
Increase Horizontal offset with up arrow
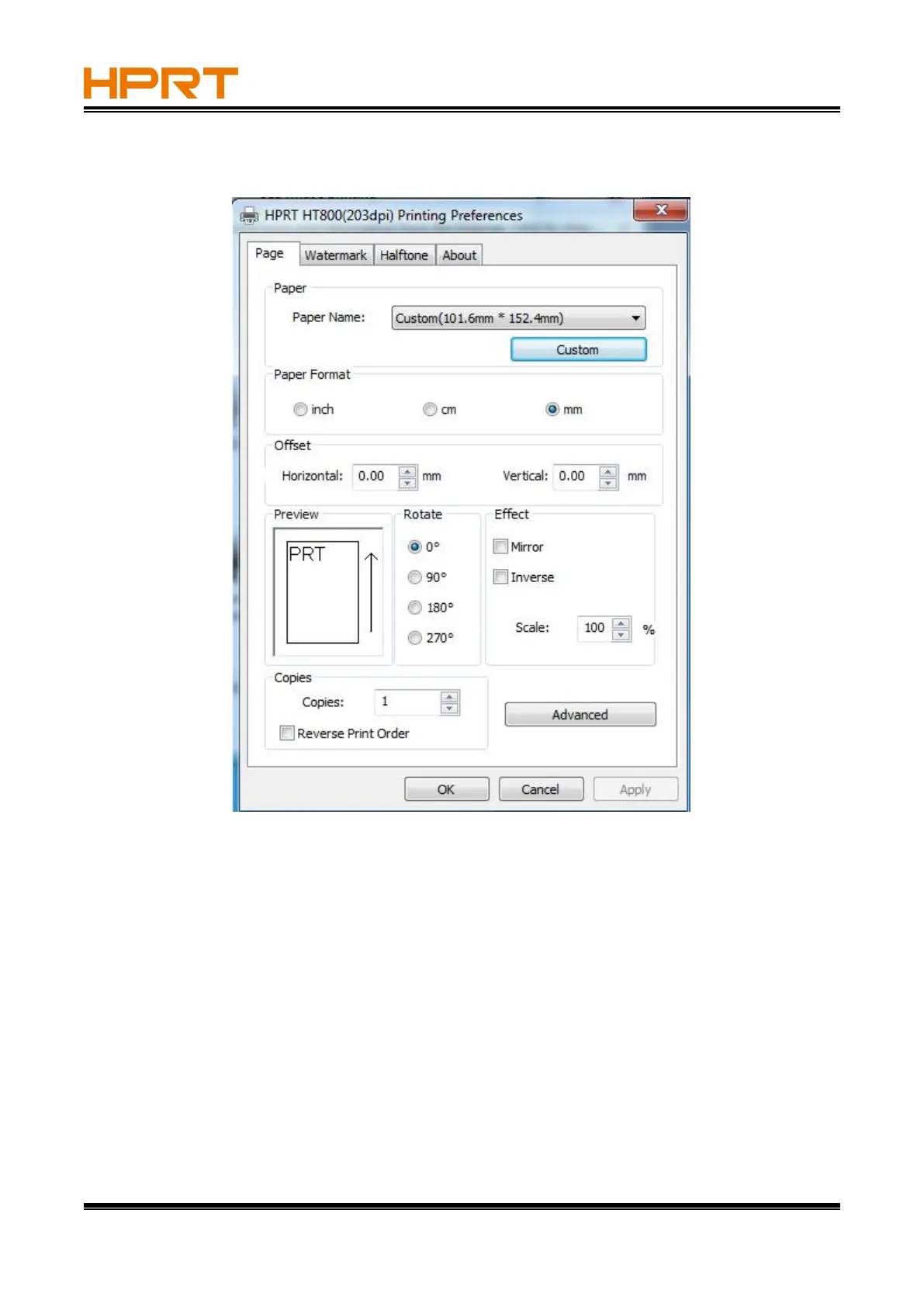pyautogui.click(x=407, y=471)
